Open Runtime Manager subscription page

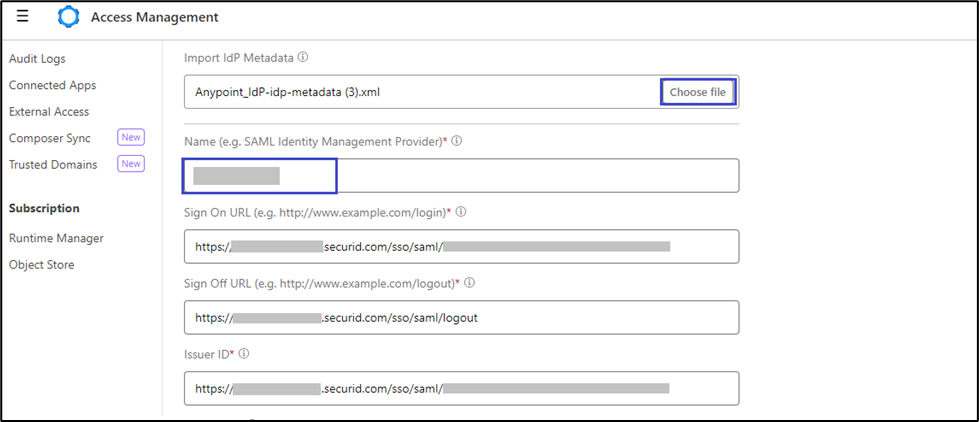pos(56,238)
